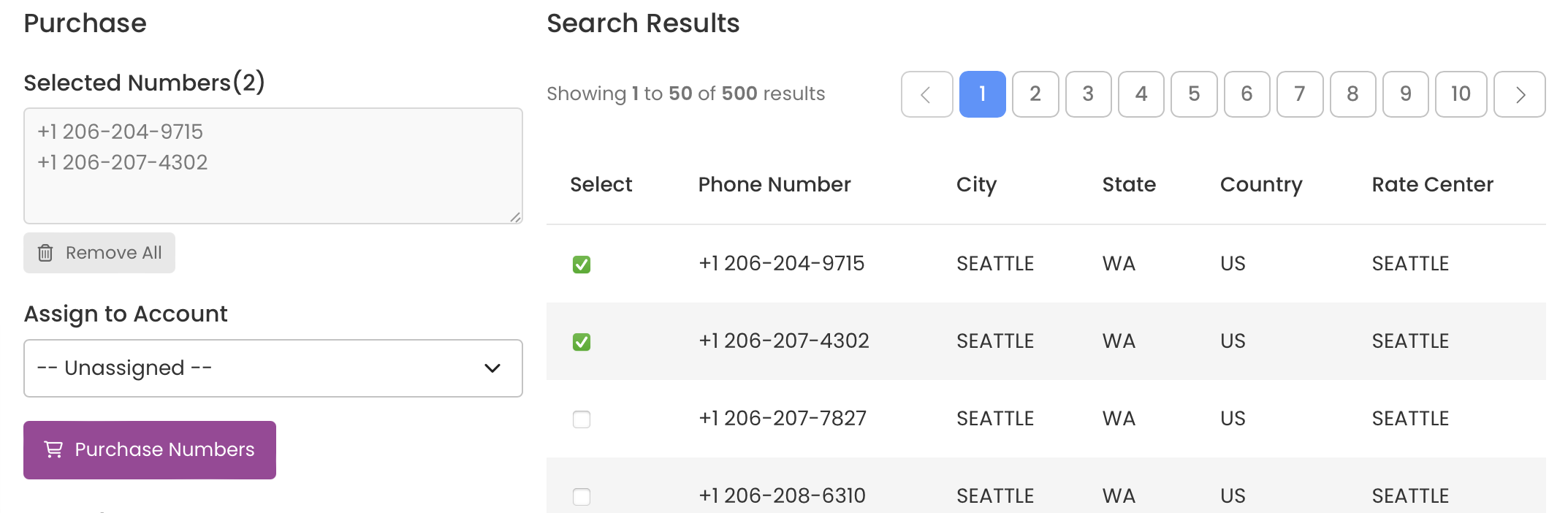Switch to results page 5
Screen dimensions: 1568x513
pos(1194,94)
